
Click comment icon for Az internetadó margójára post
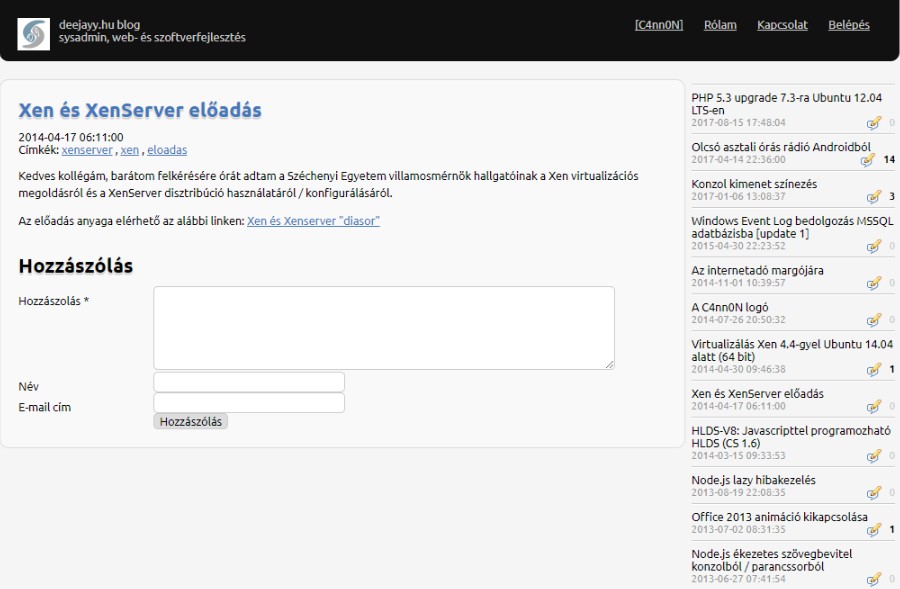[x=874, y=283]
